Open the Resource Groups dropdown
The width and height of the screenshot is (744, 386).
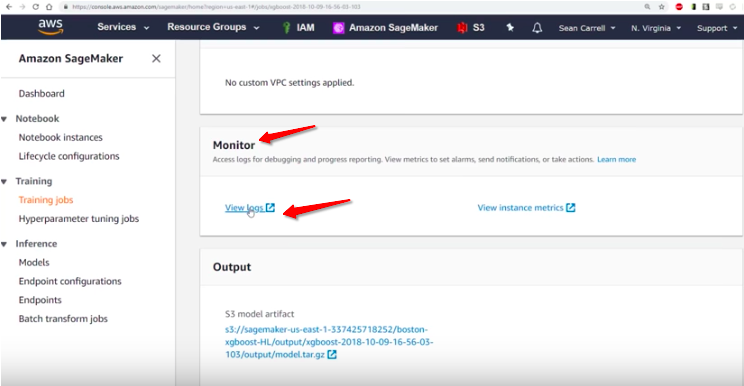point(213,27)
